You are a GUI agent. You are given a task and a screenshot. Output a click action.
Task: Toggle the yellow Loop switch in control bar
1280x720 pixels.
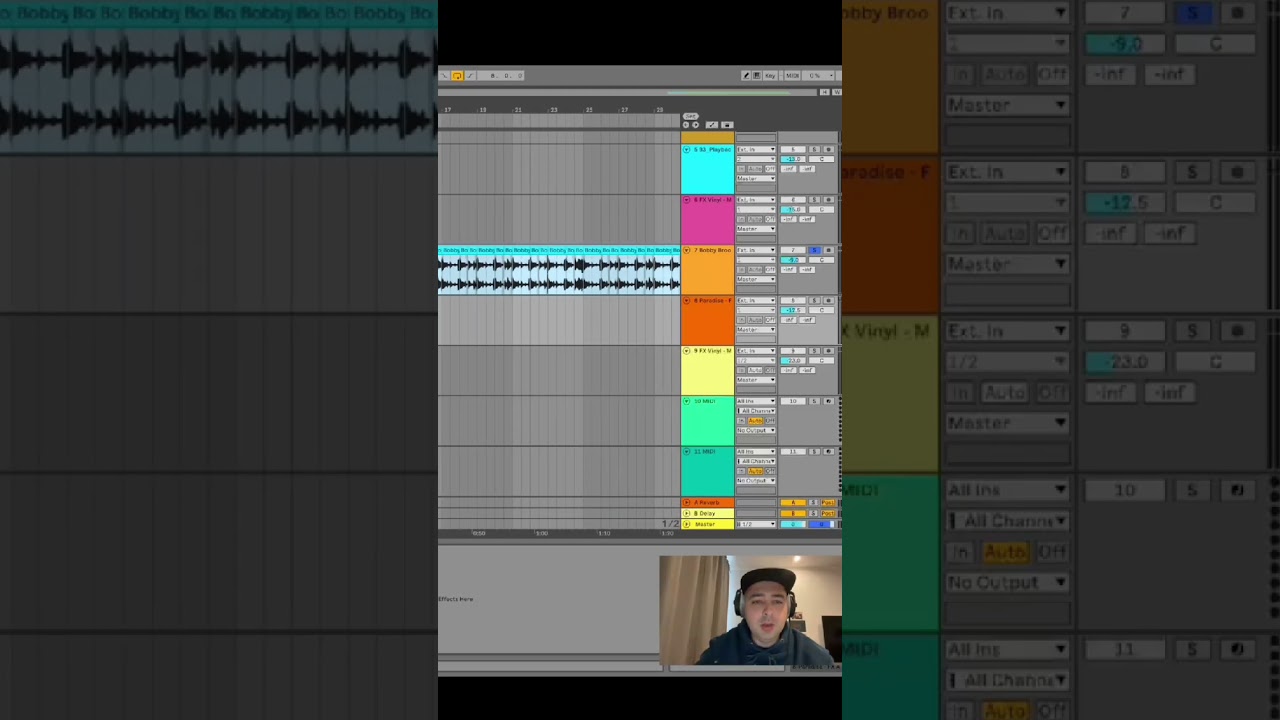[x=457, y=75]
